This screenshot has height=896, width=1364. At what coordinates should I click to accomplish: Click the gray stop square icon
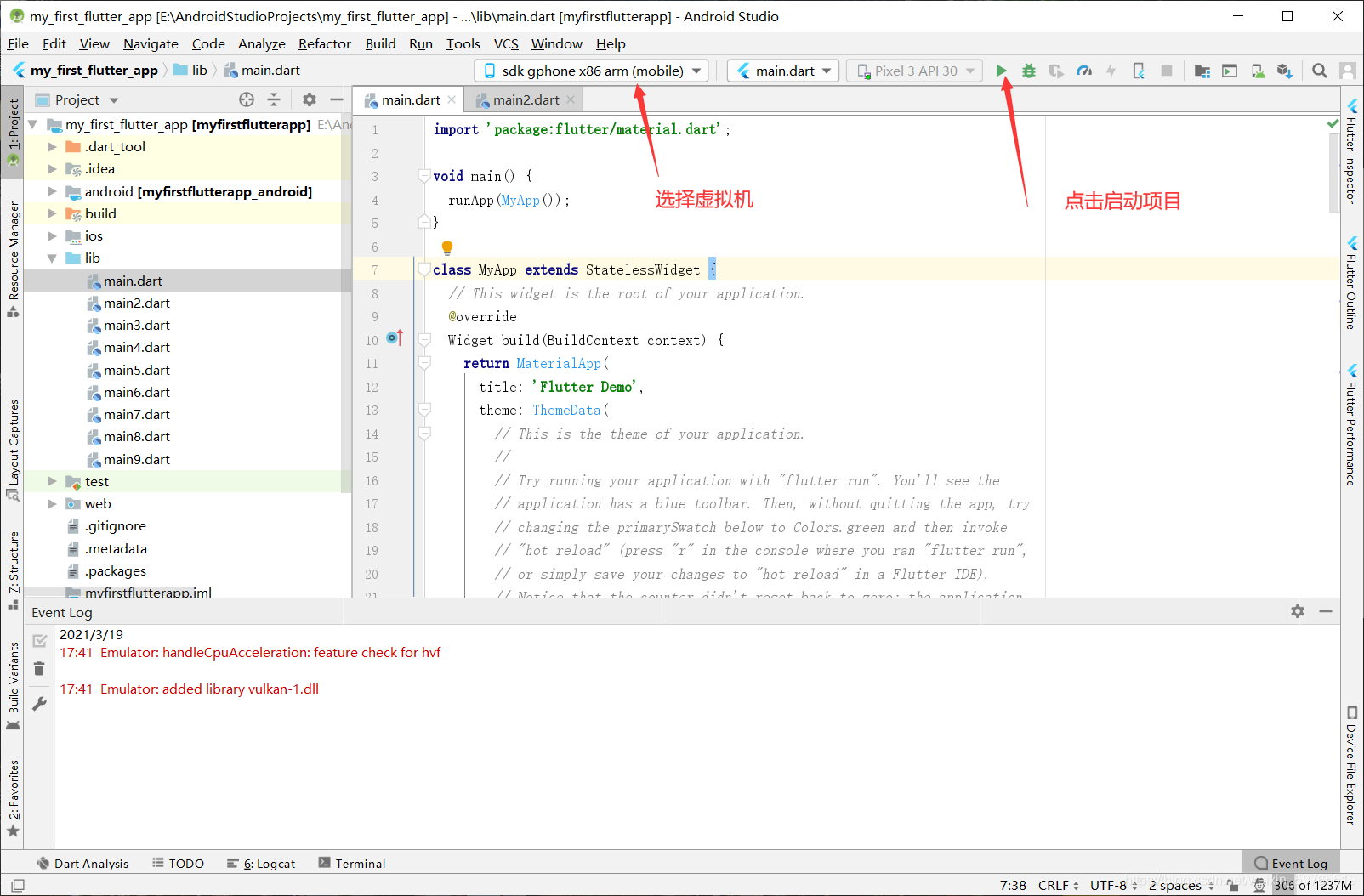pyautogui.click(x=1167, y=71)
